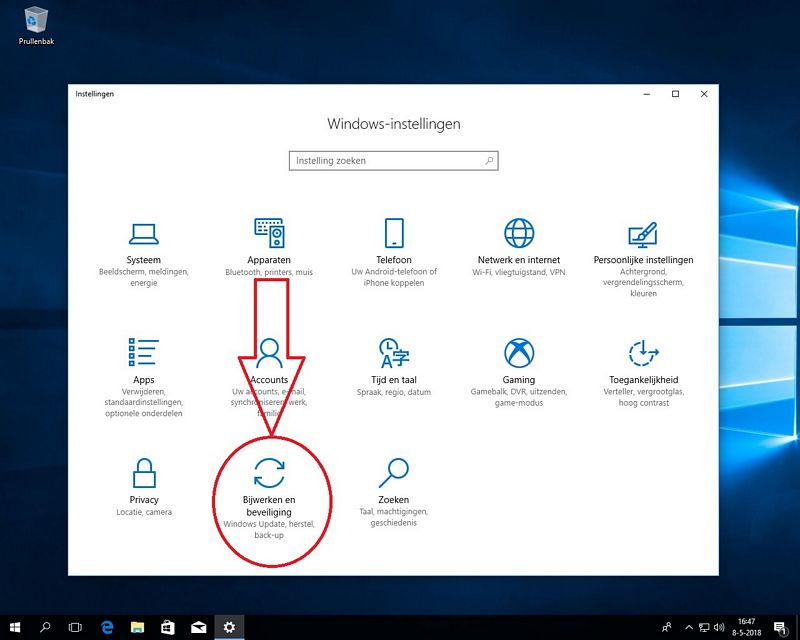Open the Systeem settings category
Screen dimensions: 800x640
click(143, 255)
